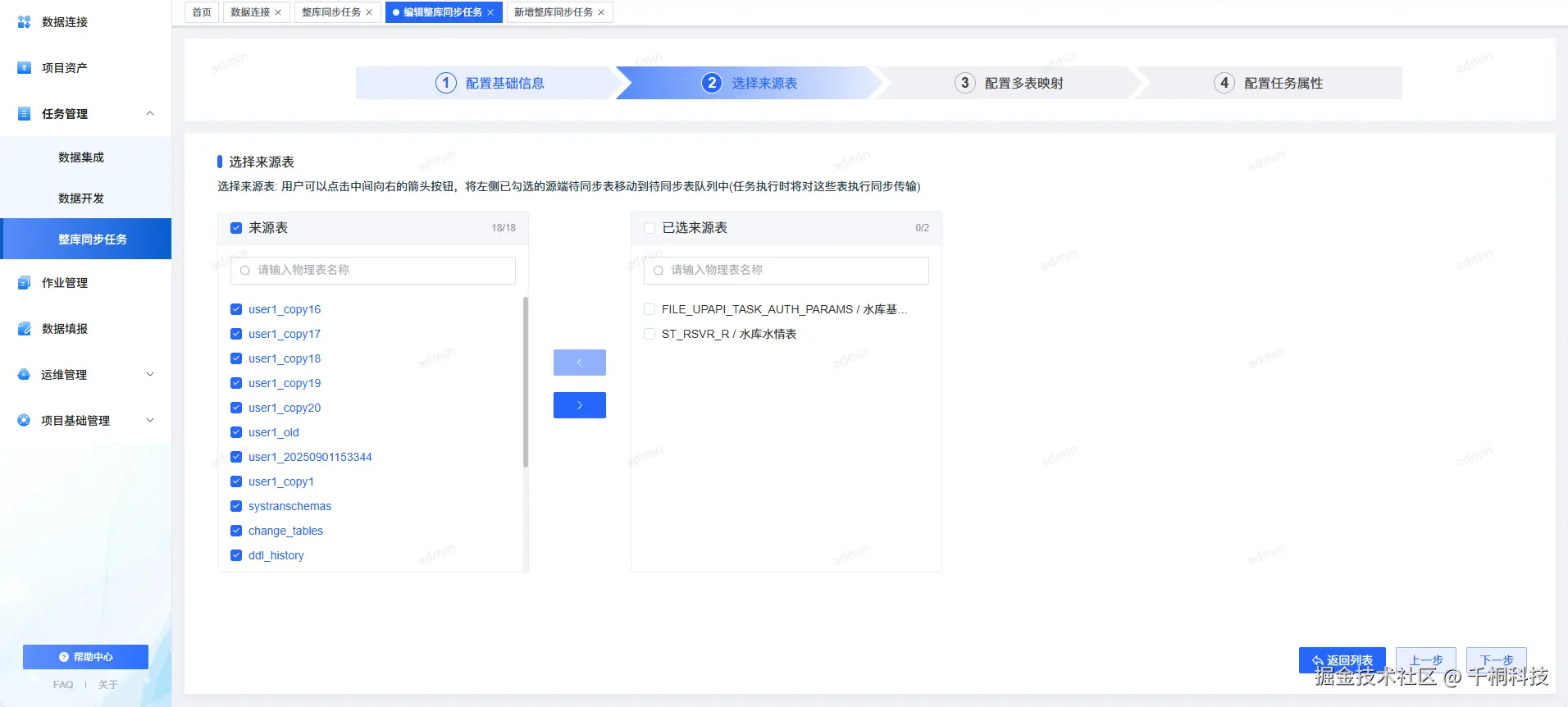
Task: Select 整库同步任务 submenu item
Action: [x=85, y=239]
